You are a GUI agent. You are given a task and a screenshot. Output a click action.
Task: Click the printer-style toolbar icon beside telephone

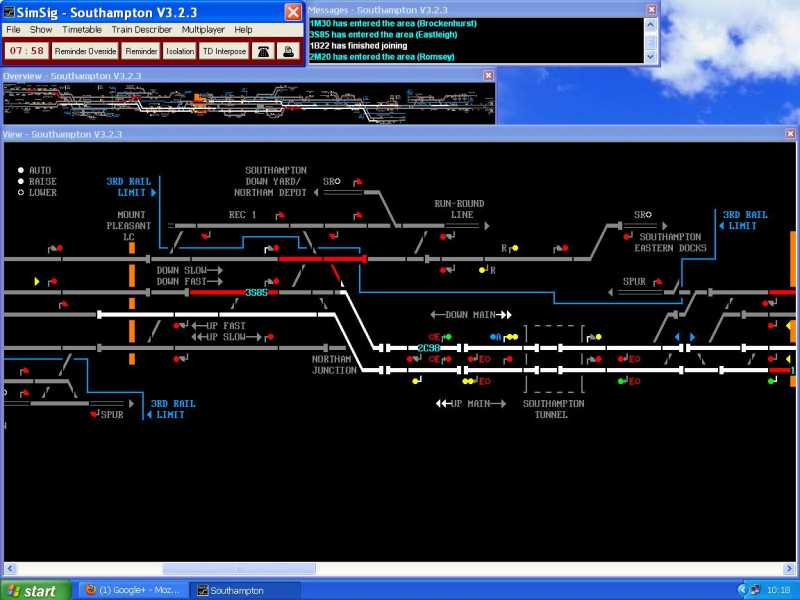tap(289, 51)
